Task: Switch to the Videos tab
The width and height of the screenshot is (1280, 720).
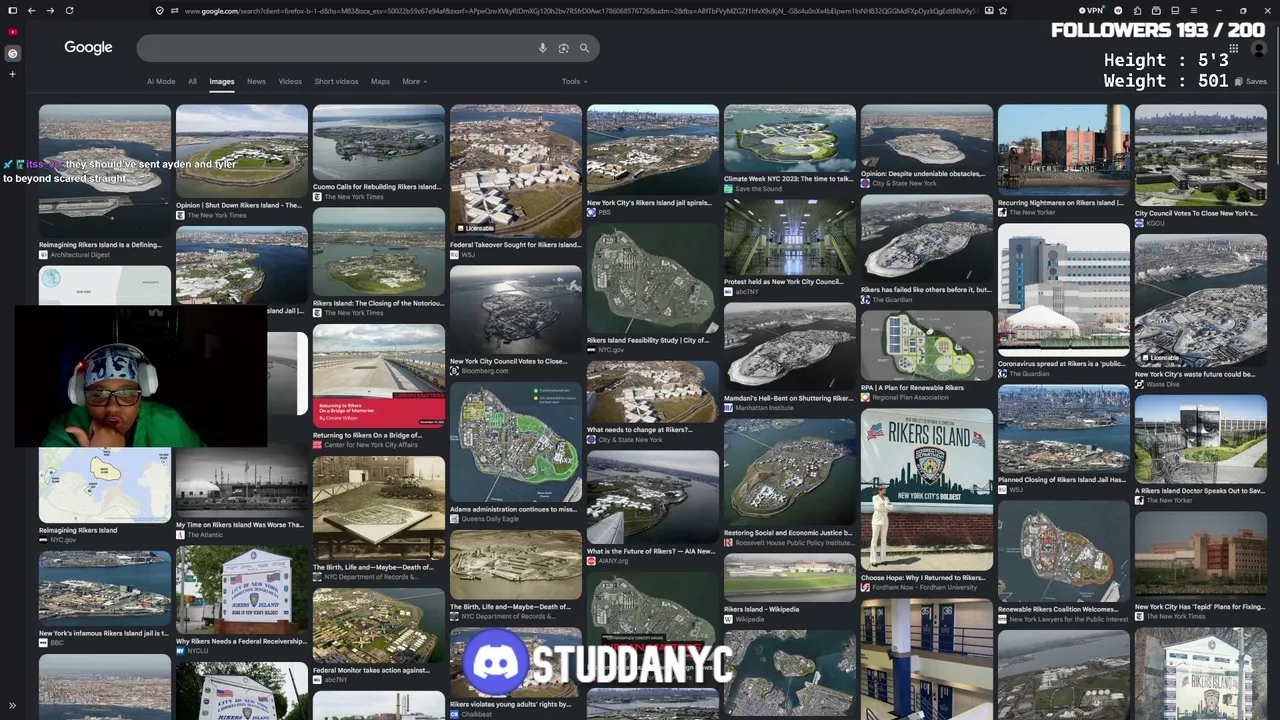Action: click(290, 81)
